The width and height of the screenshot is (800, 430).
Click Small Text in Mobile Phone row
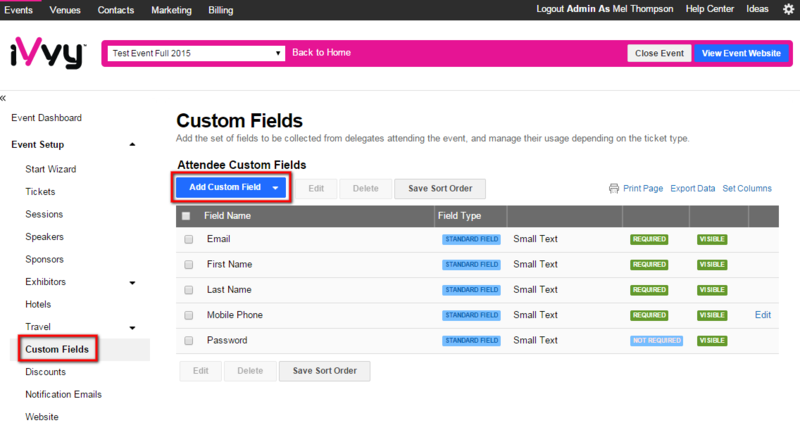[x=535, y=315]
